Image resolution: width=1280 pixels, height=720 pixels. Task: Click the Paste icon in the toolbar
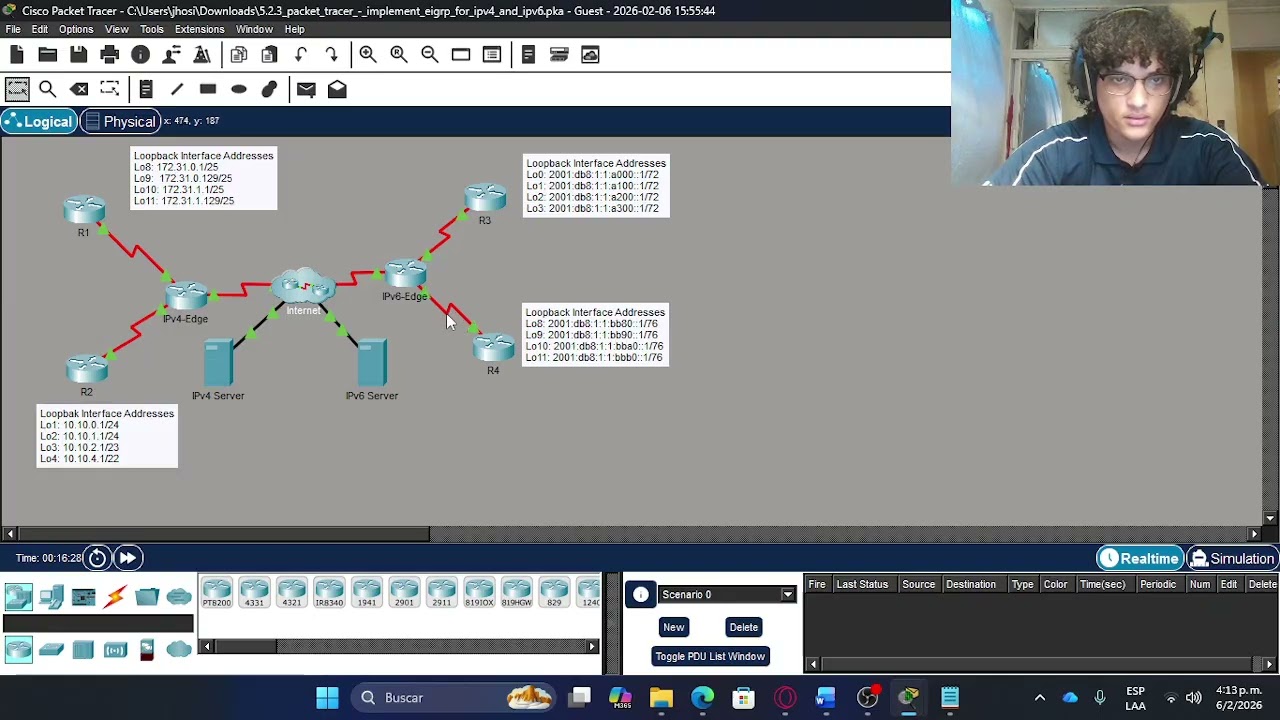point(269,55)
